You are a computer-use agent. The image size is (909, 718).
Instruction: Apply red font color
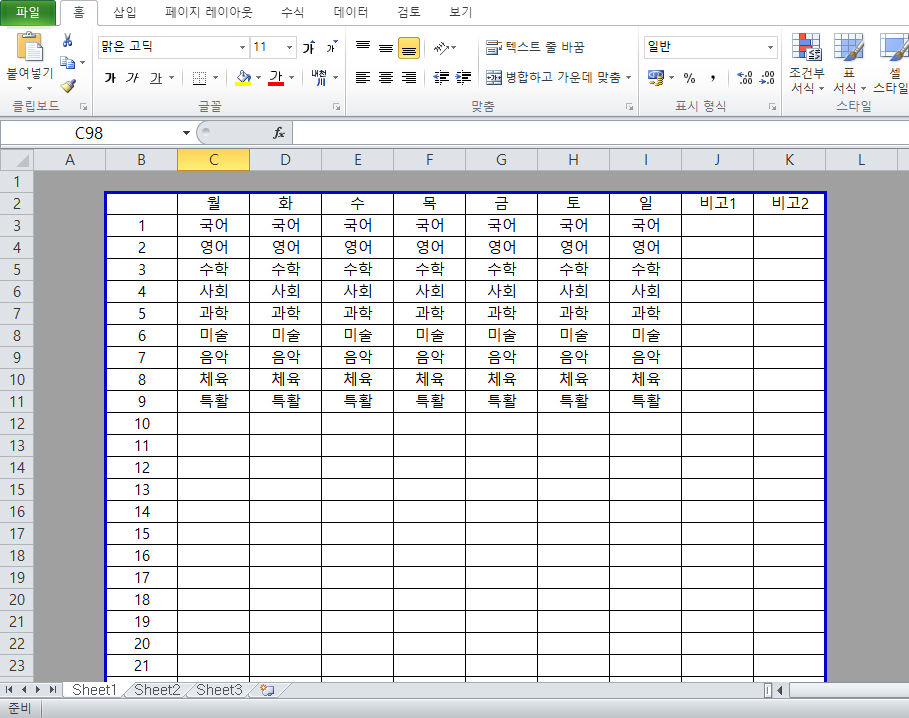pos(277,78)
